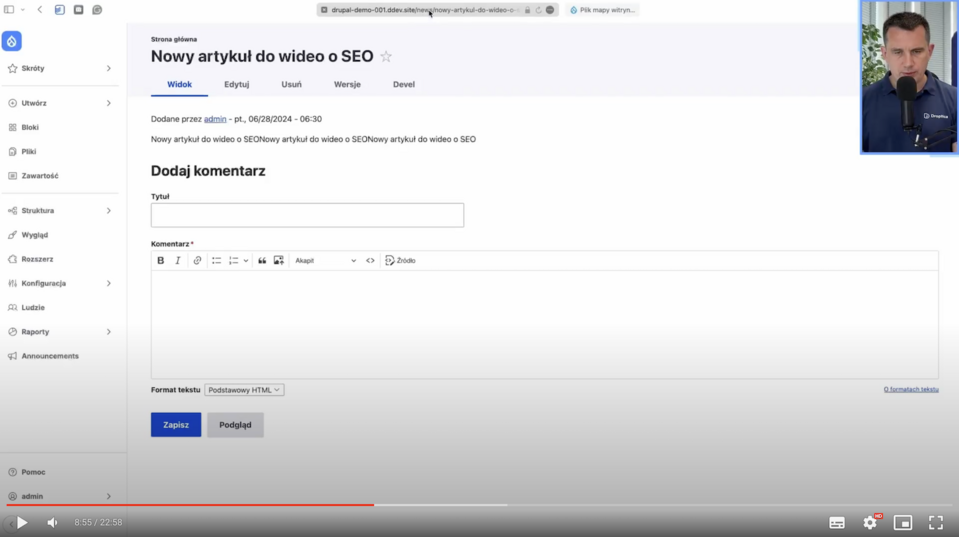Open Announcements in the sidebar
959x537 pixels.
50,356
